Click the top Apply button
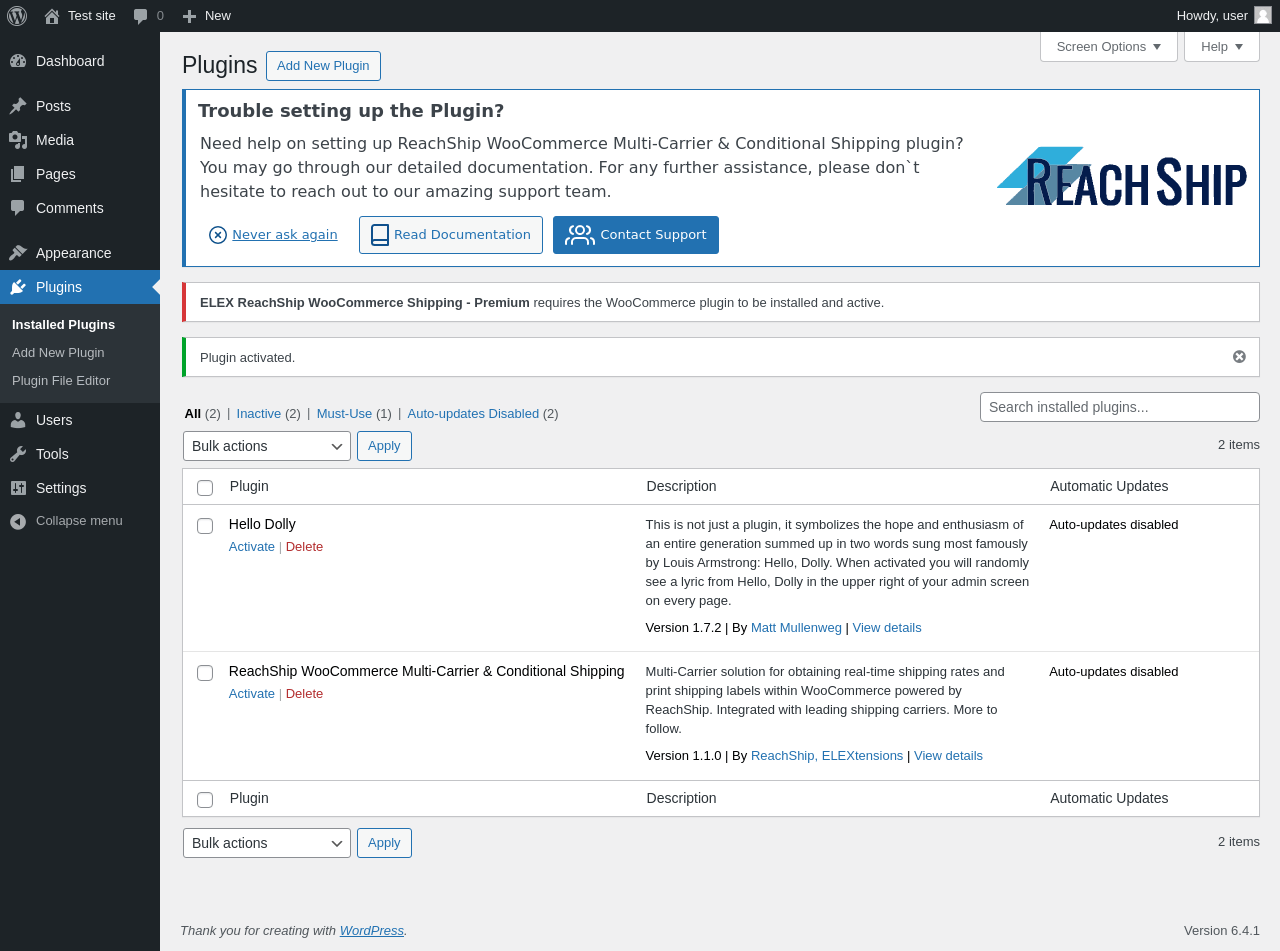Viewport: 1280px width, 951px height. pyautogui.click(x=384, y=446)
